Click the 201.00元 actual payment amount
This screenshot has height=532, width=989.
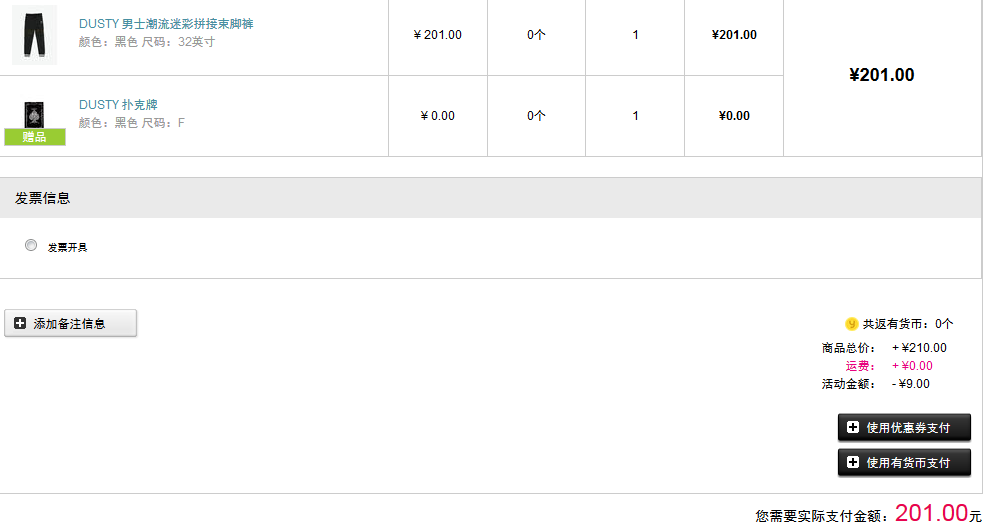tap(938, 513)
